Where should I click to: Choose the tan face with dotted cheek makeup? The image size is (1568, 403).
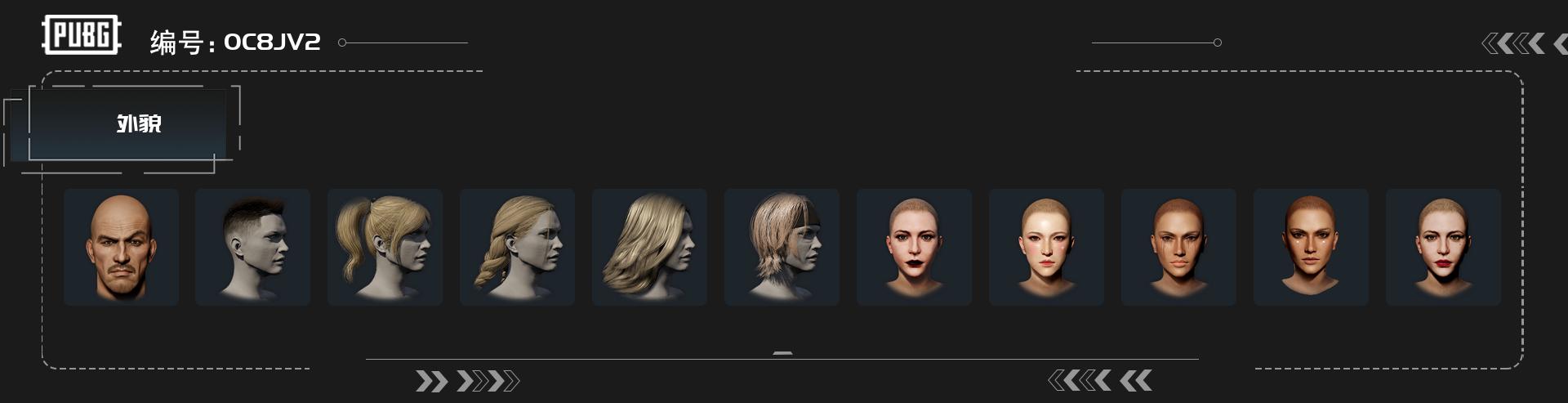(1312, 248)
